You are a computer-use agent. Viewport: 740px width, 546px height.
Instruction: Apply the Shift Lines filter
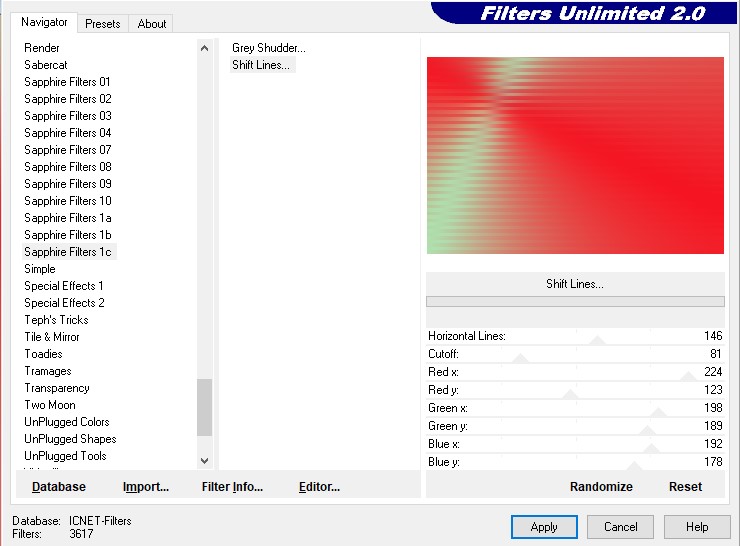tap(544, 527)
